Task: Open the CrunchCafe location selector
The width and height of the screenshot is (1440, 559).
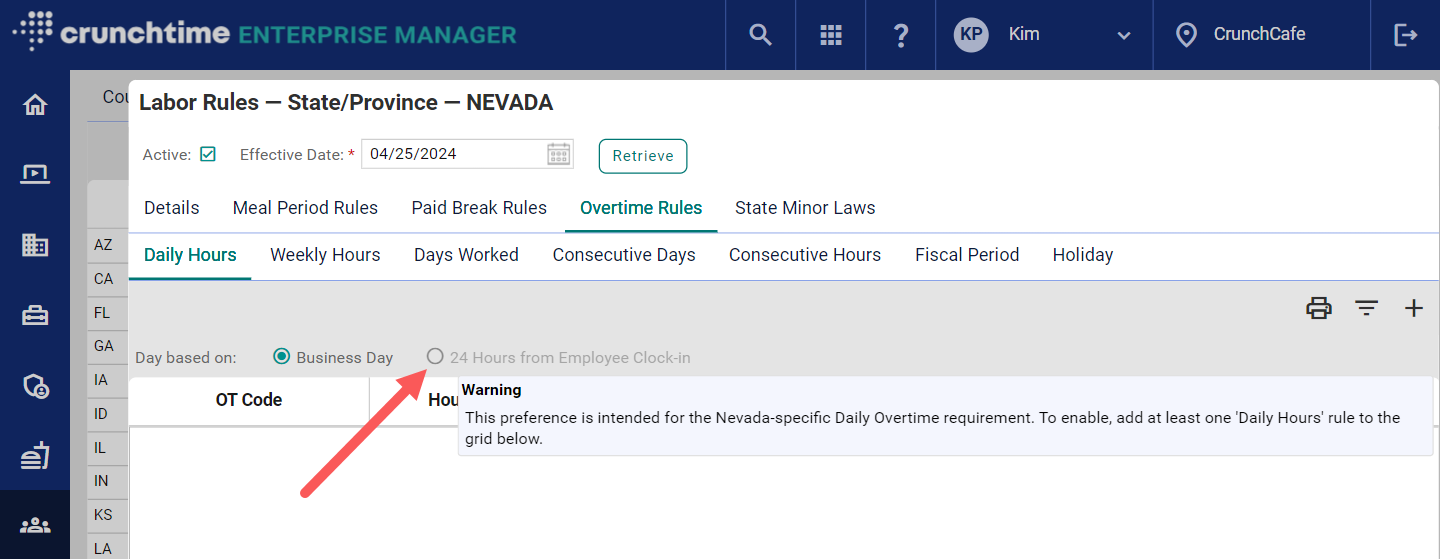Action: (x=1245, y=35)
